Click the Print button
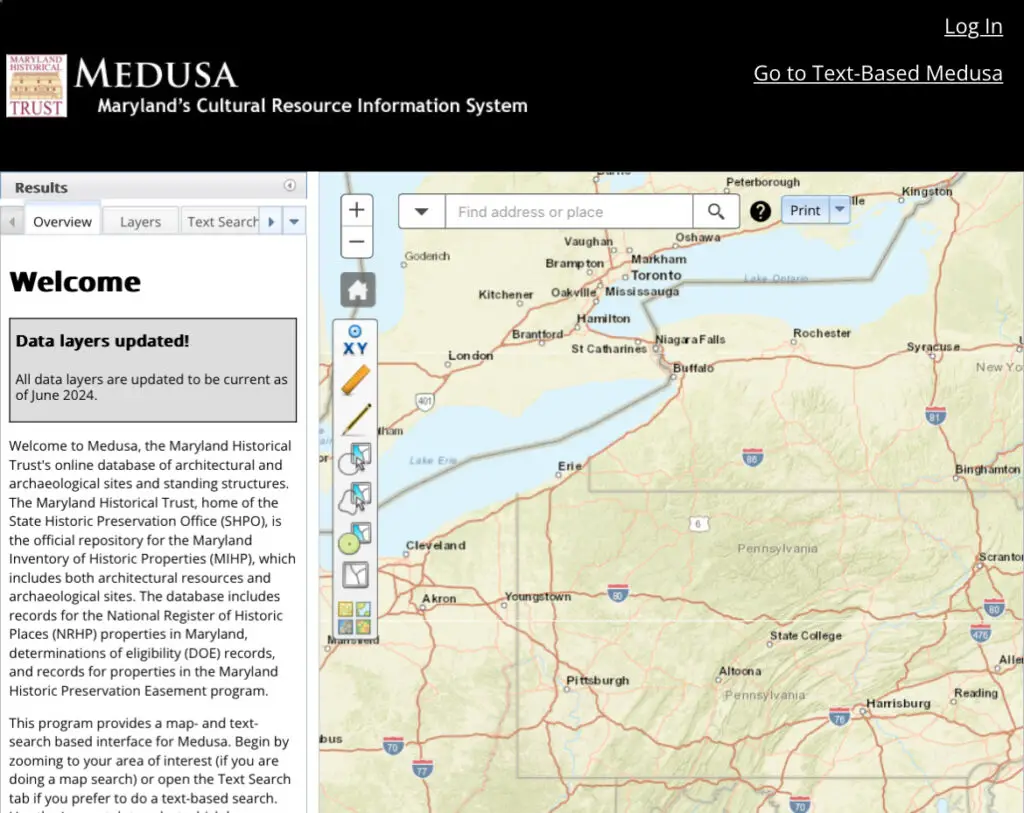1024x813 pixels. (x=805, y=210)
